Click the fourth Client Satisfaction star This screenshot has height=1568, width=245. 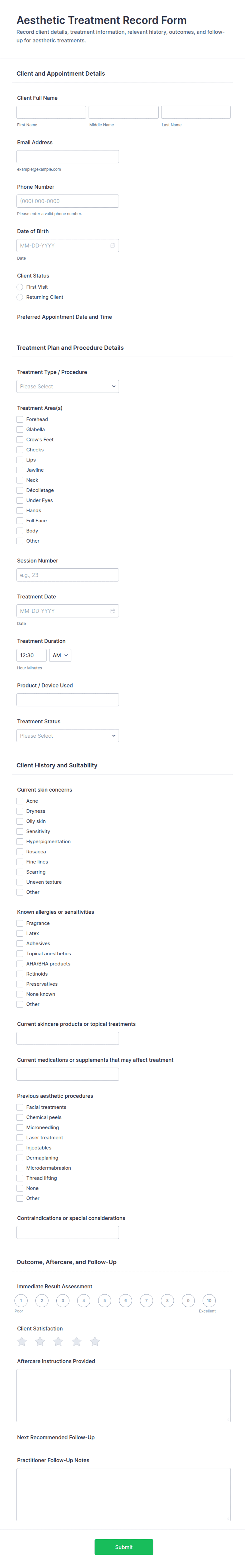click(x=77, y=1341)
